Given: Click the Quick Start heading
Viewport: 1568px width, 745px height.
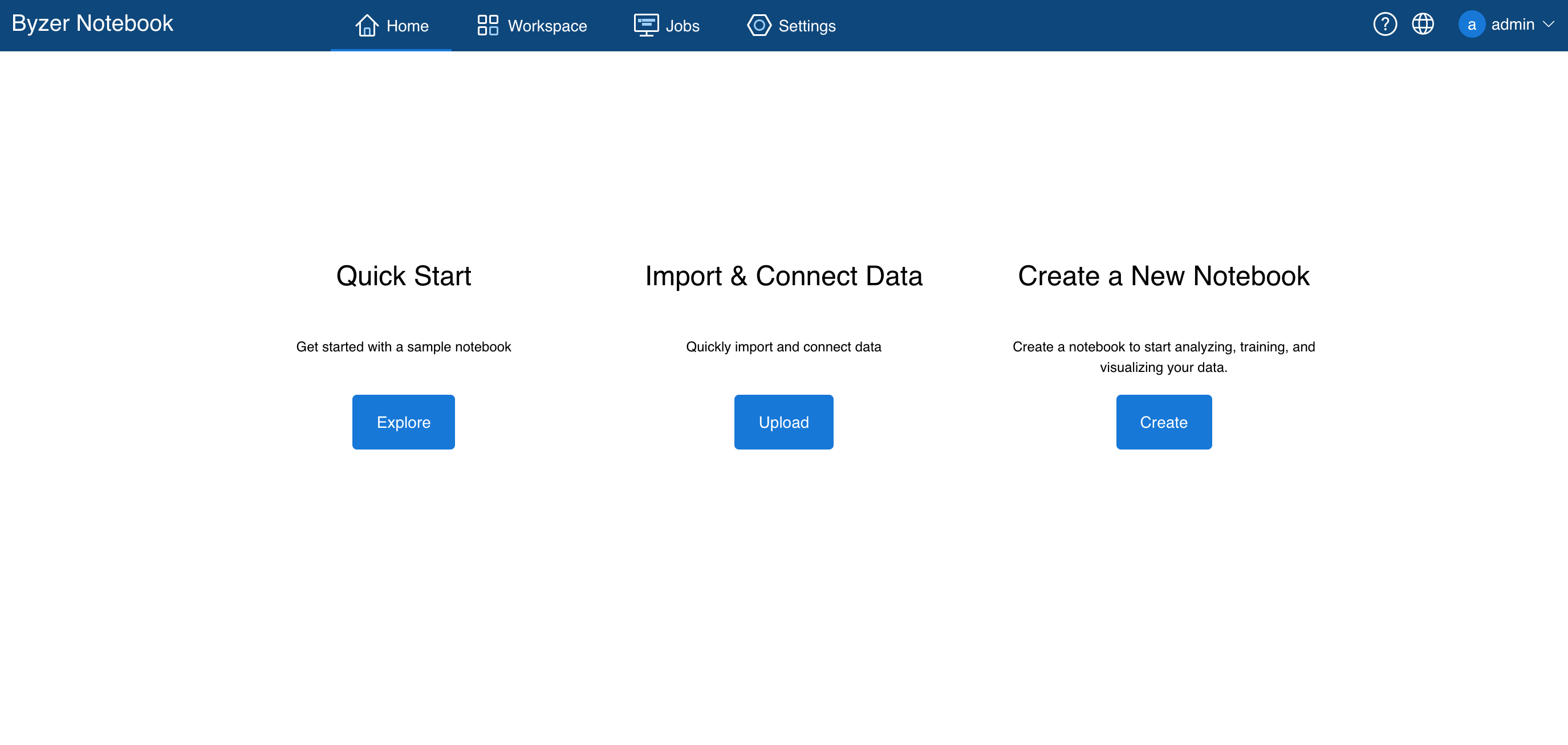Looking at the screenshot, I should [404, 276].
